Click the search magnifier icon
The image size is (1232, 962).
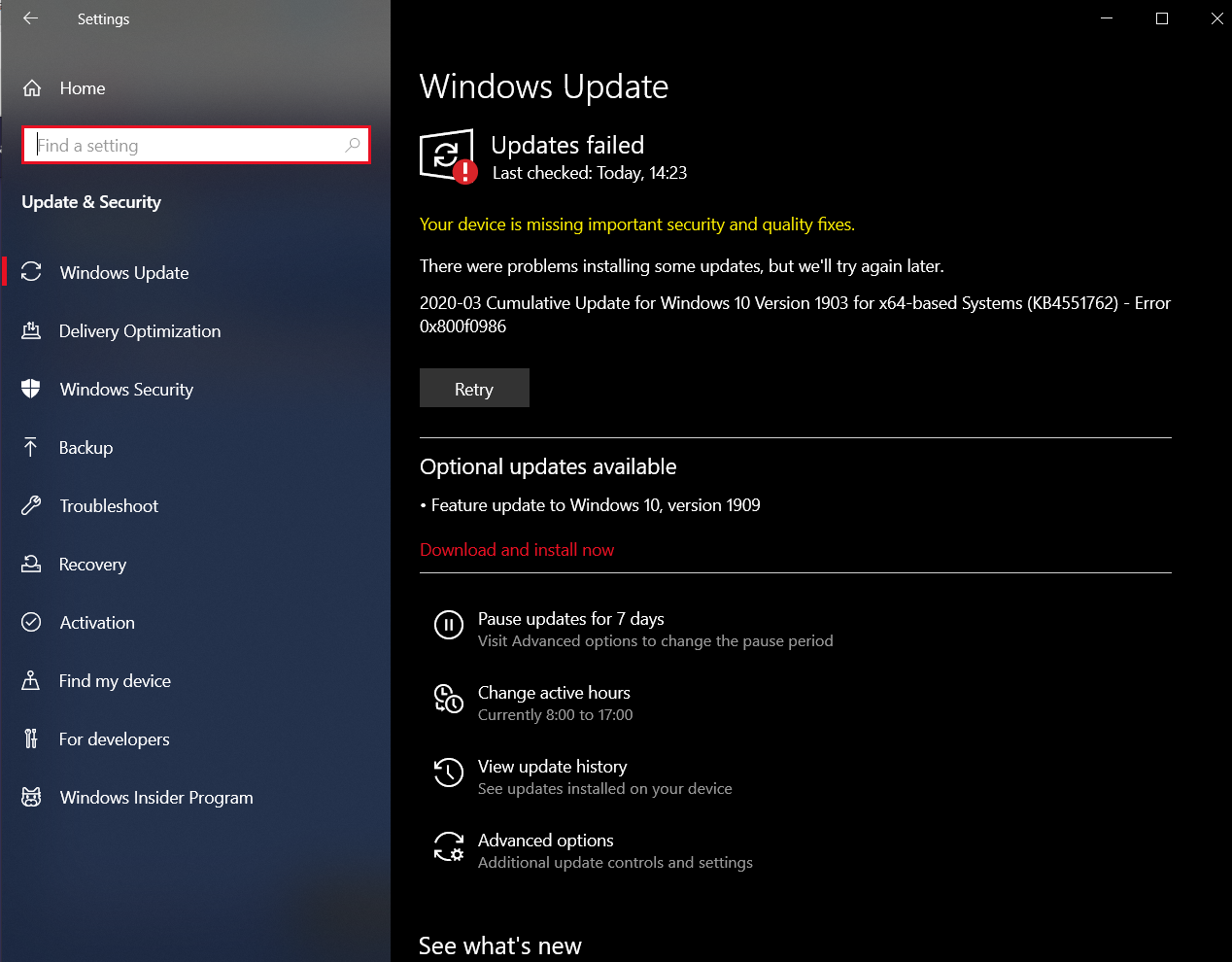(x=353, y=145)
